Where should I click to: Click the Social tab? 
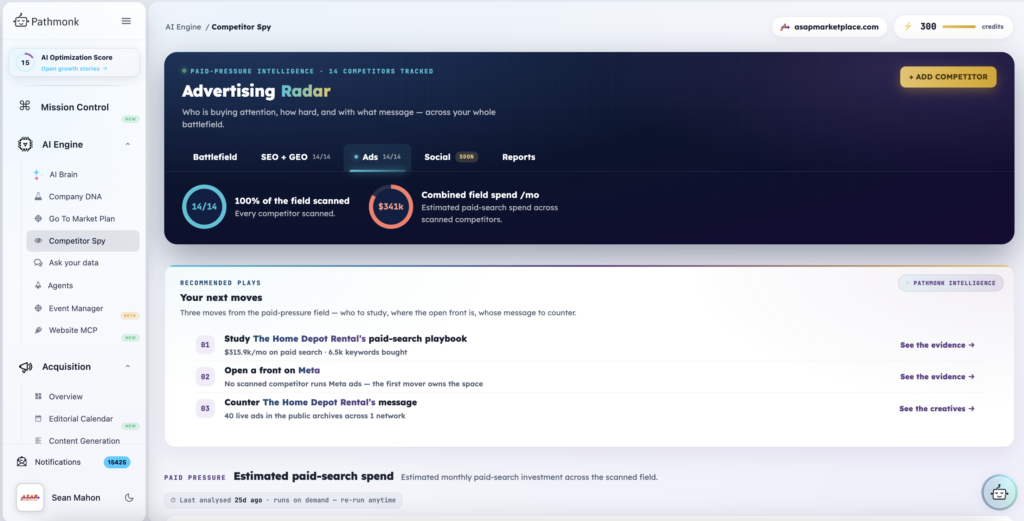(451, 157)
